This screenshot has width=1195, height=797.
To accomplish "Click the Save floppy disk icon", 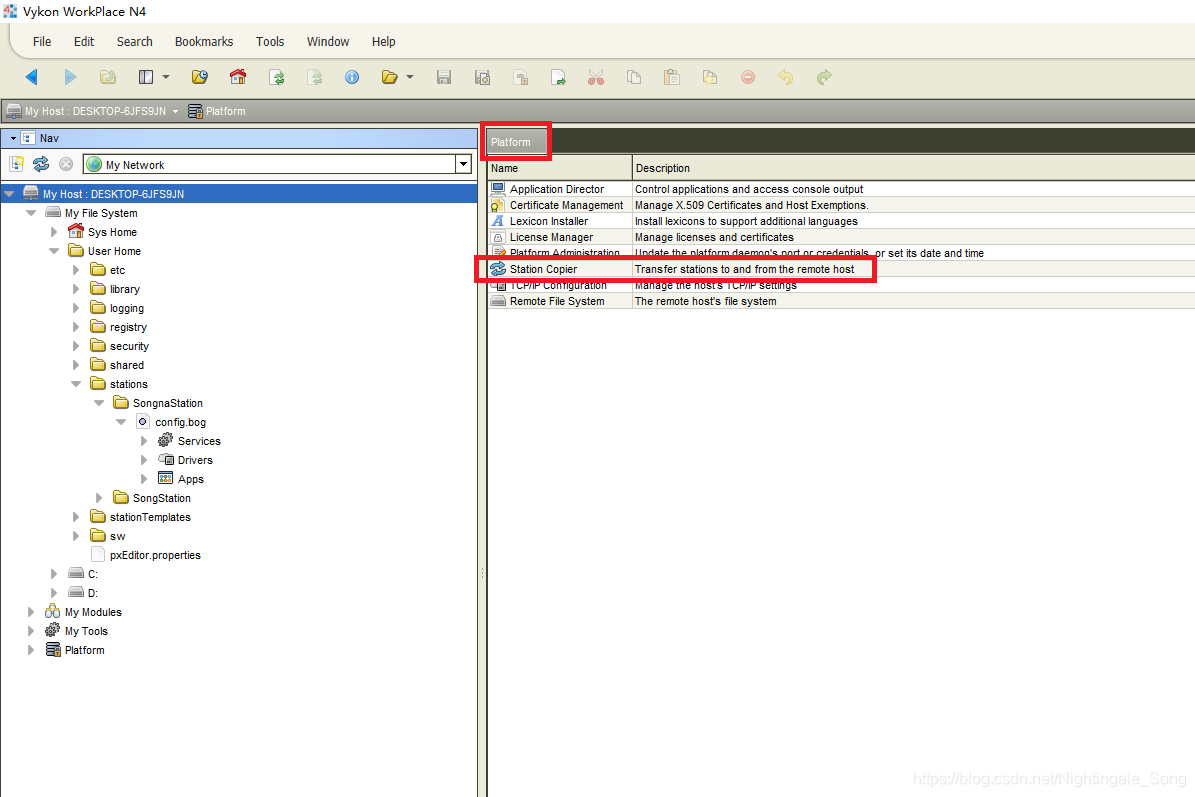I will (444, 77).
